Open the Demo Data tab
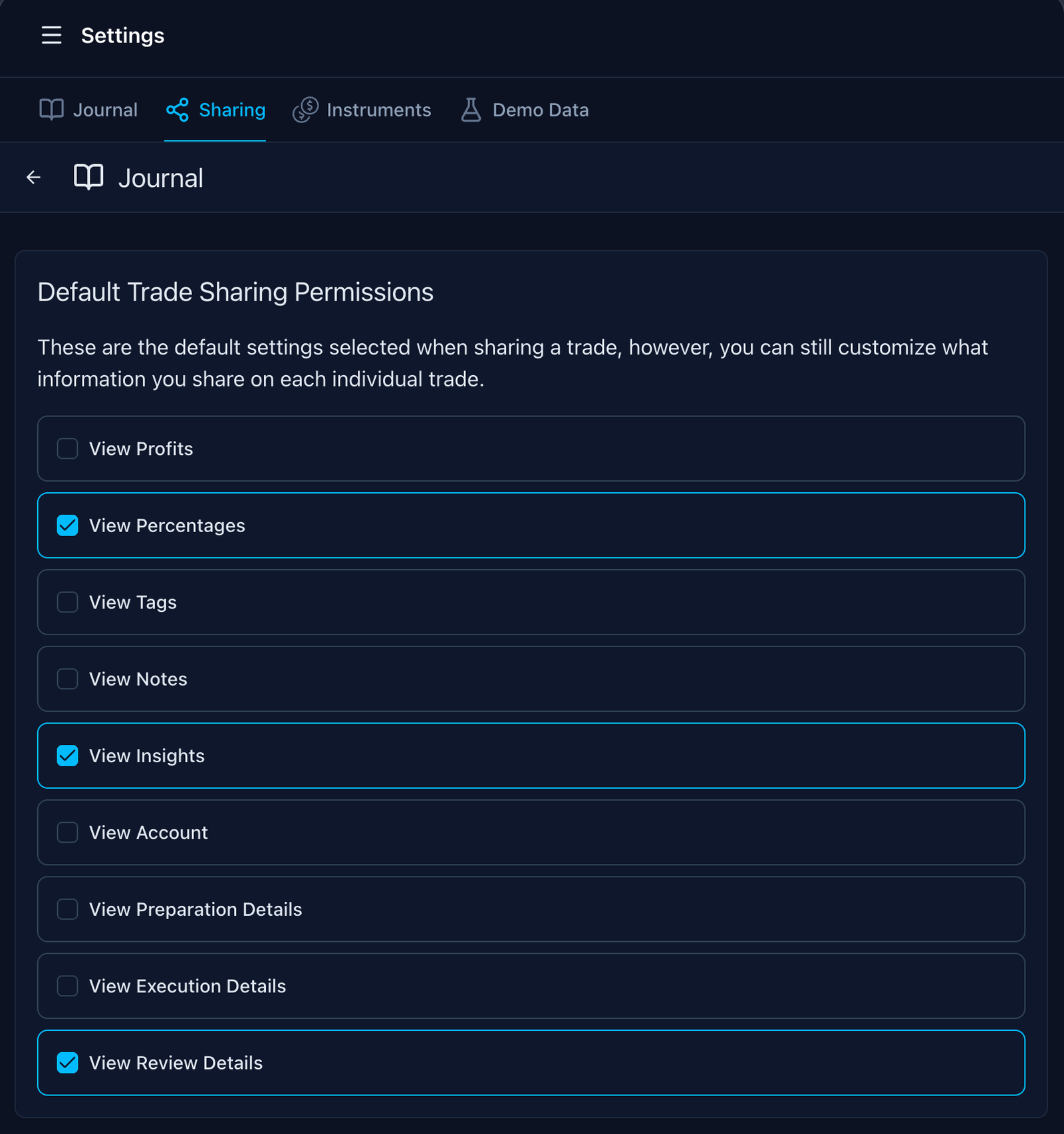The image size is (1064, 1134). pyautogui.click(x=540, y=110)
